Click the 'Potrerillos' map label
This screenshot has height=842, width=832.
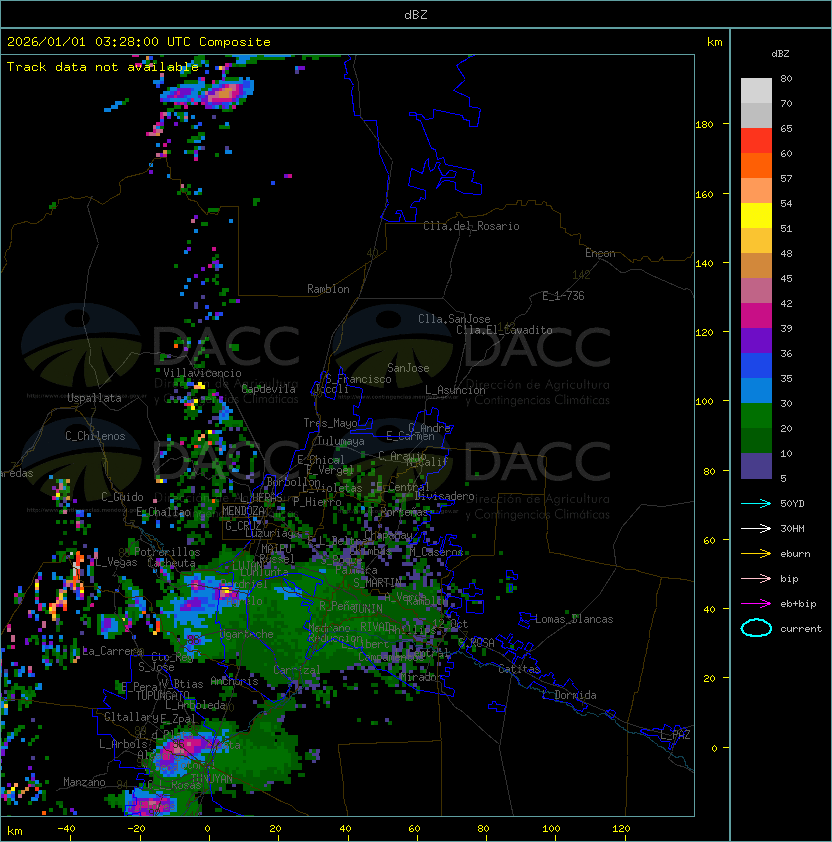[x=167, y=552]
